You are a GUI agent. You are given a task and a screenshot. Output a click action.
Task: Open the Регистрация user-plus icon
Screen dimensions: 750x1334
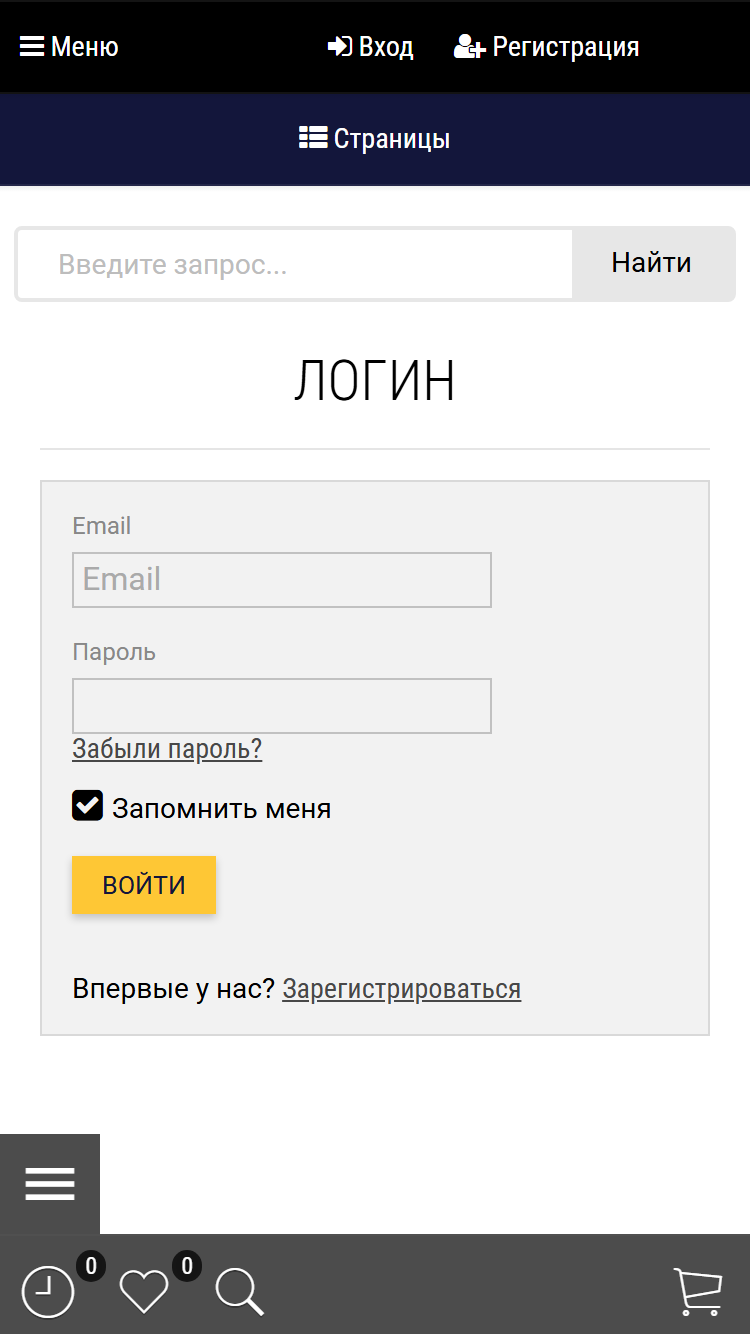(470, 47)
